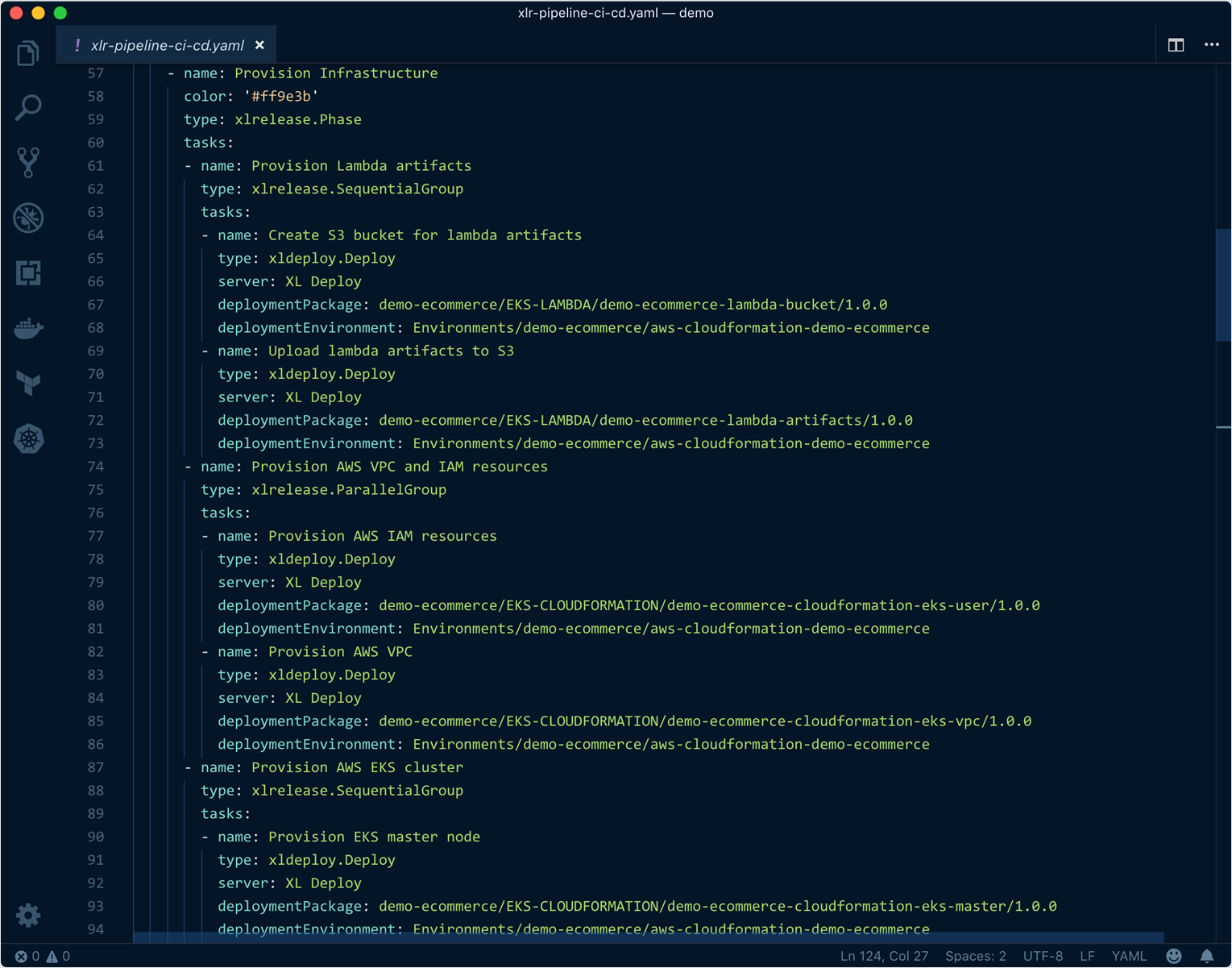This screenshot has height=968, width=1232.
Task: Open the Manage gear settings
Action: click(x=28, y=915)
